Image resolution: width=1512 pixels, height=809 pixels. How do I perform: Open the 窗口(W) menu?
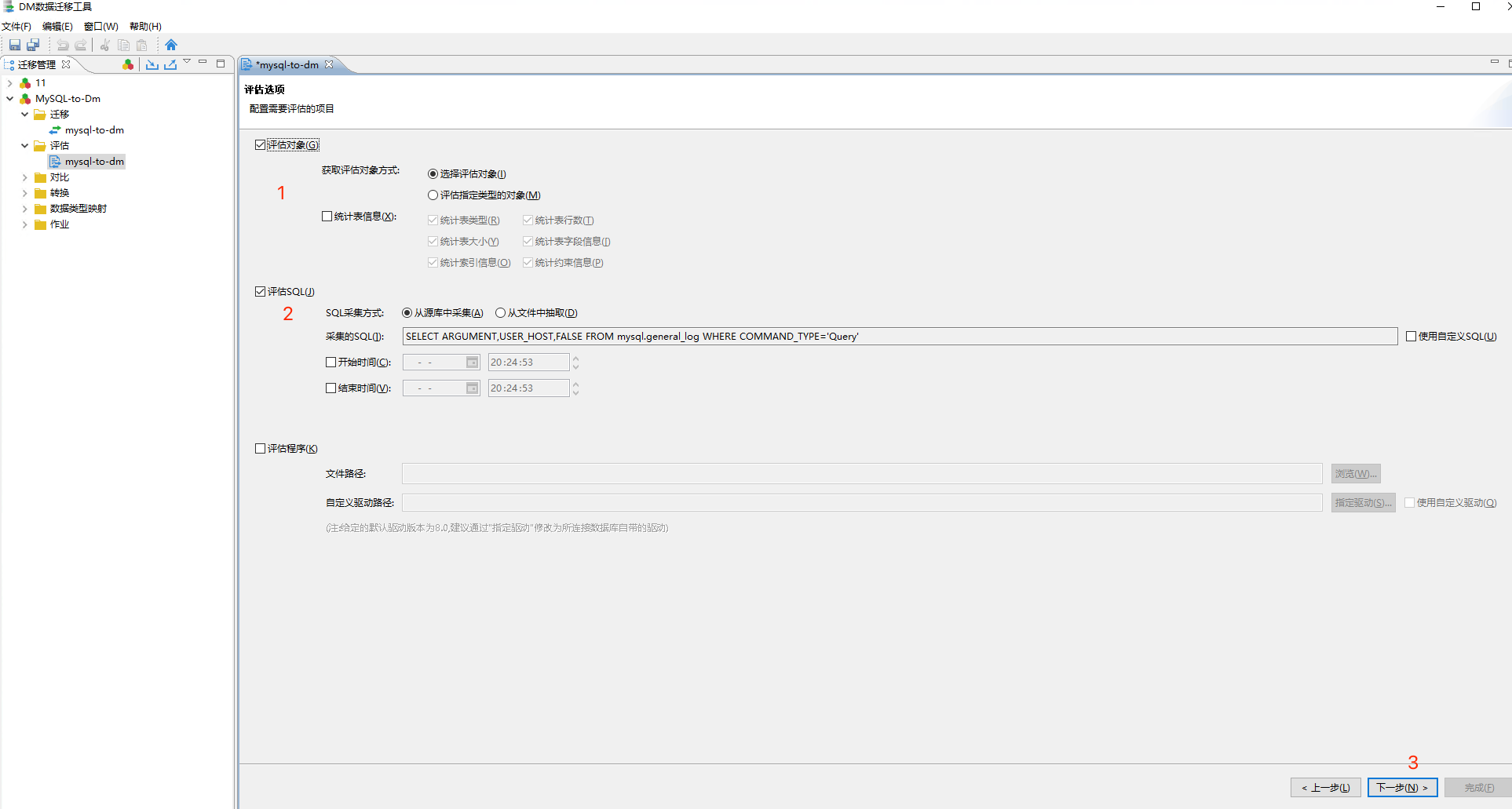tap(101, 26)
